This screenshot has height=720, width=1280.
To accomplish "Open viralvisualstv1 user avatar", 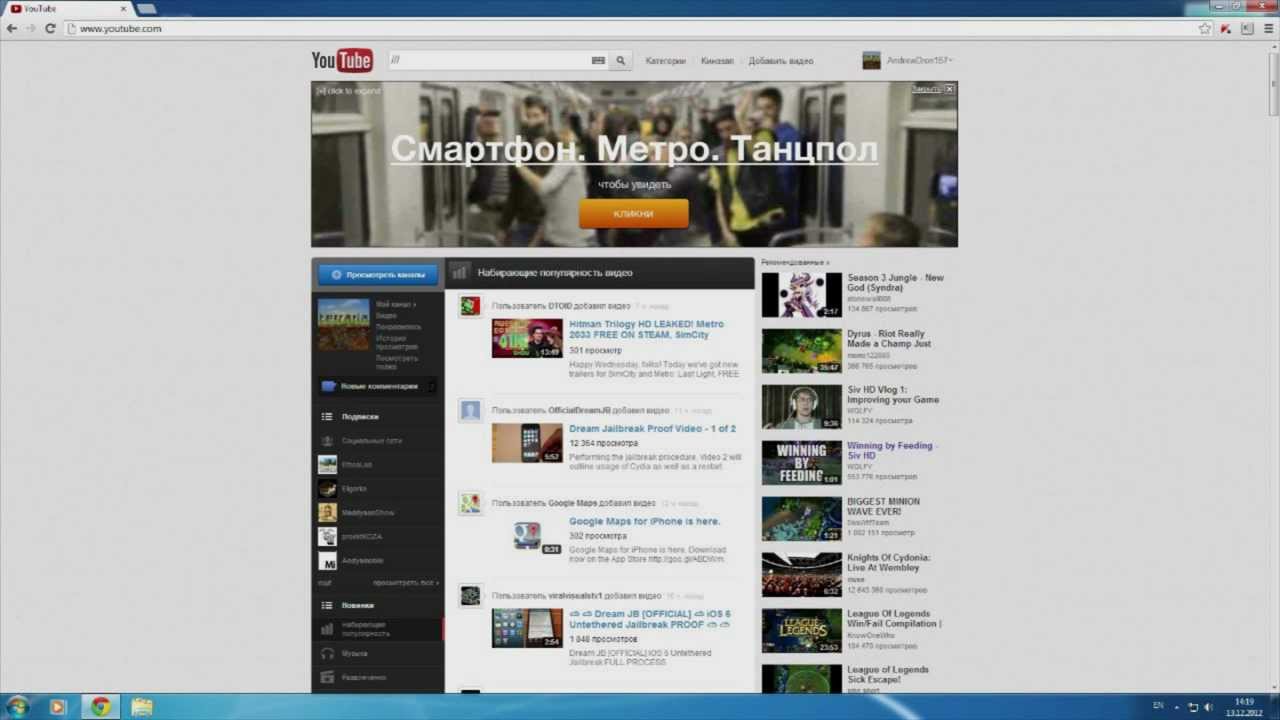I will (x=470, y=596).
